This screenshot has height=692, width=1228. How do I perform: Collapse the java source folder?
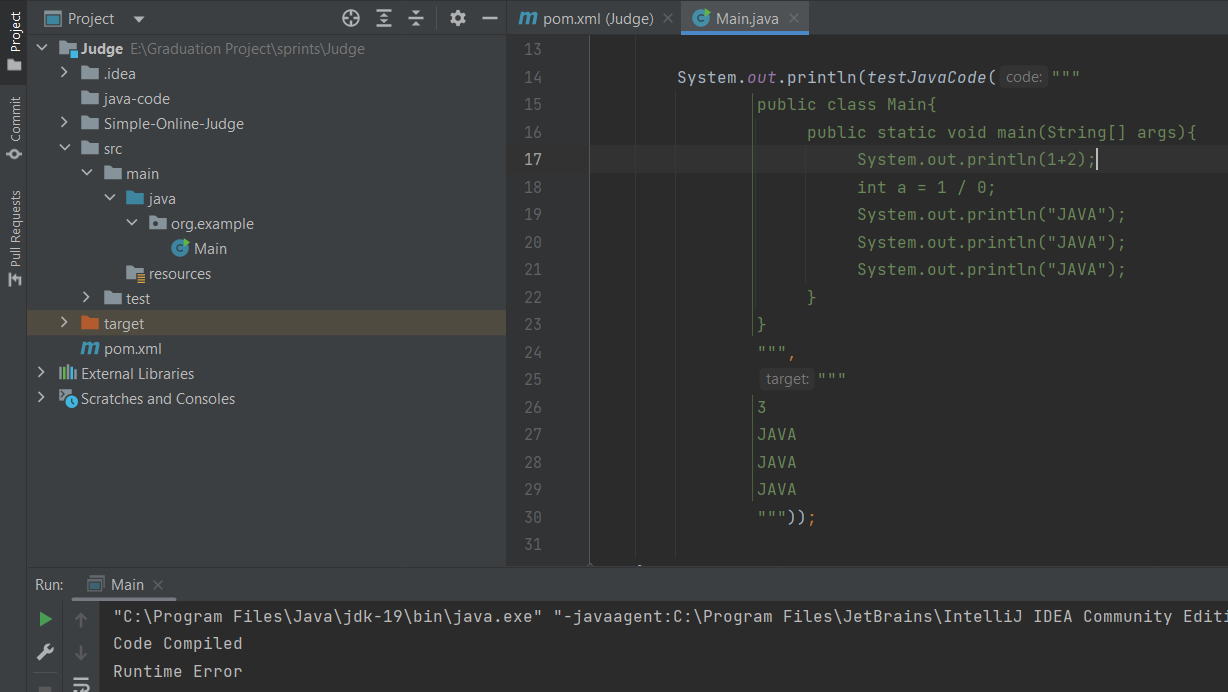tap(110, 198)
